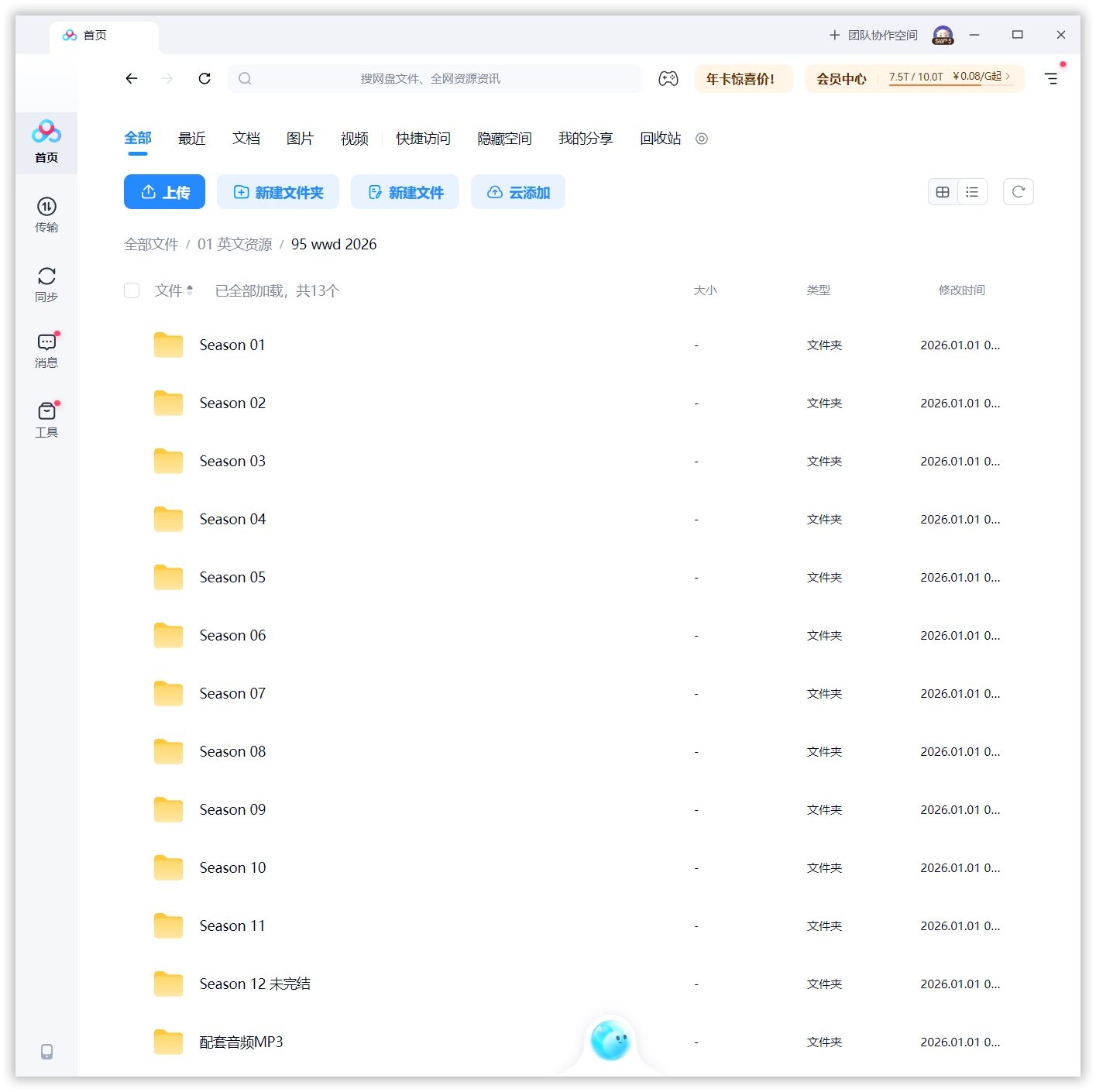1096x1092 pixels.
Task: Open the Sync (同步) sidebar icon
Action: coord(46,283)
